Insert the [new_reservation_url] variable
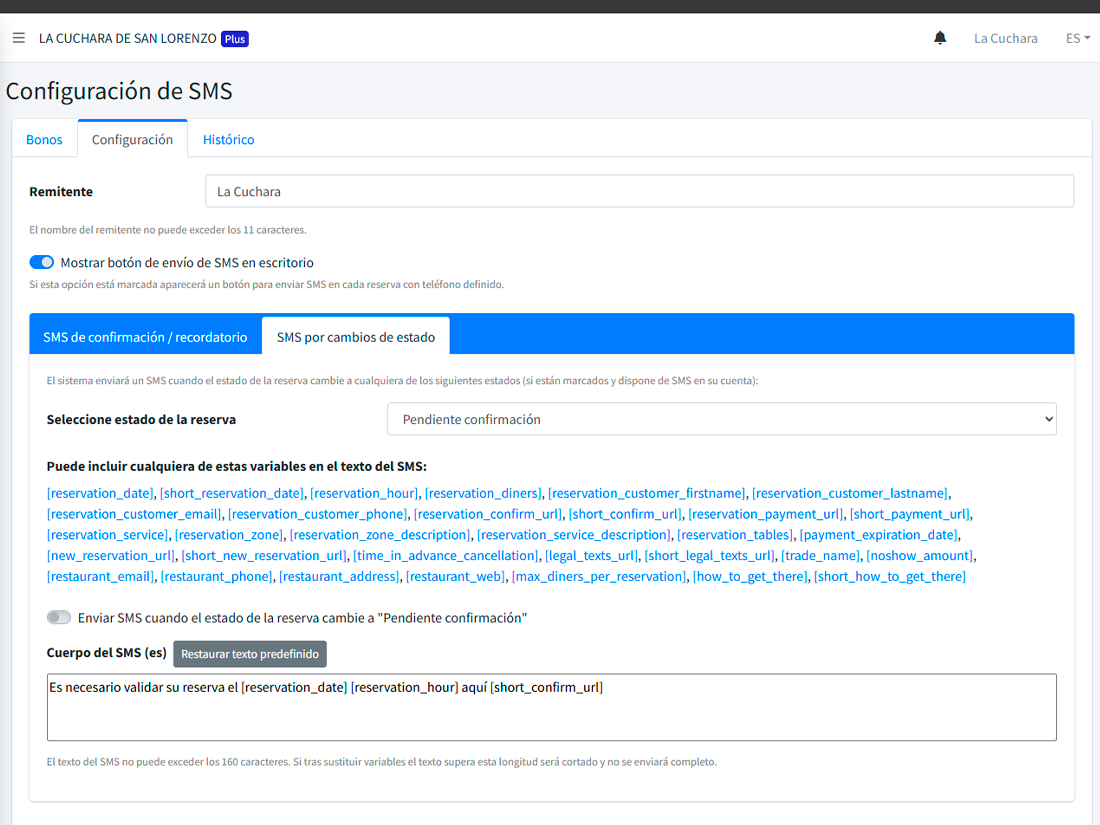 point(111,556)
